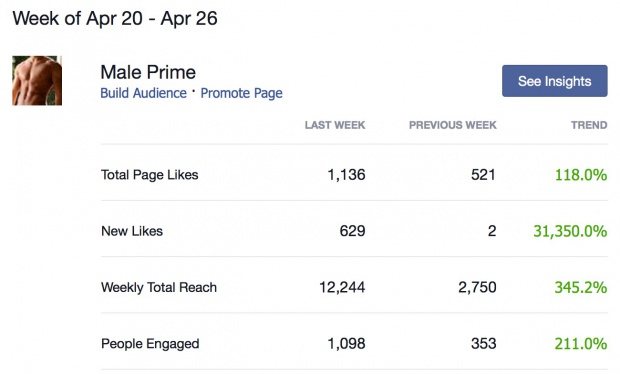Click the 1,136 total likes figure
Viewport: 620px width, 374px height.
coord(346,175)
